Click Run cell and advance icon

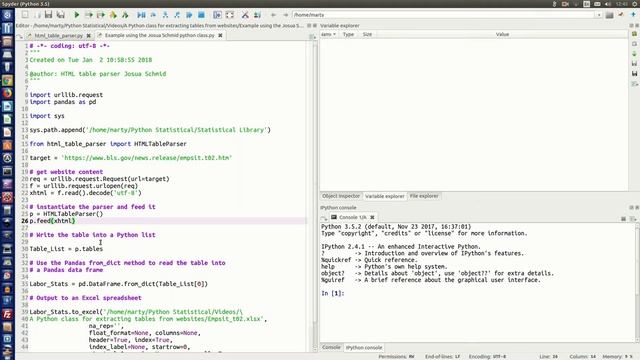pyautogui.click(x=101, y=15)
